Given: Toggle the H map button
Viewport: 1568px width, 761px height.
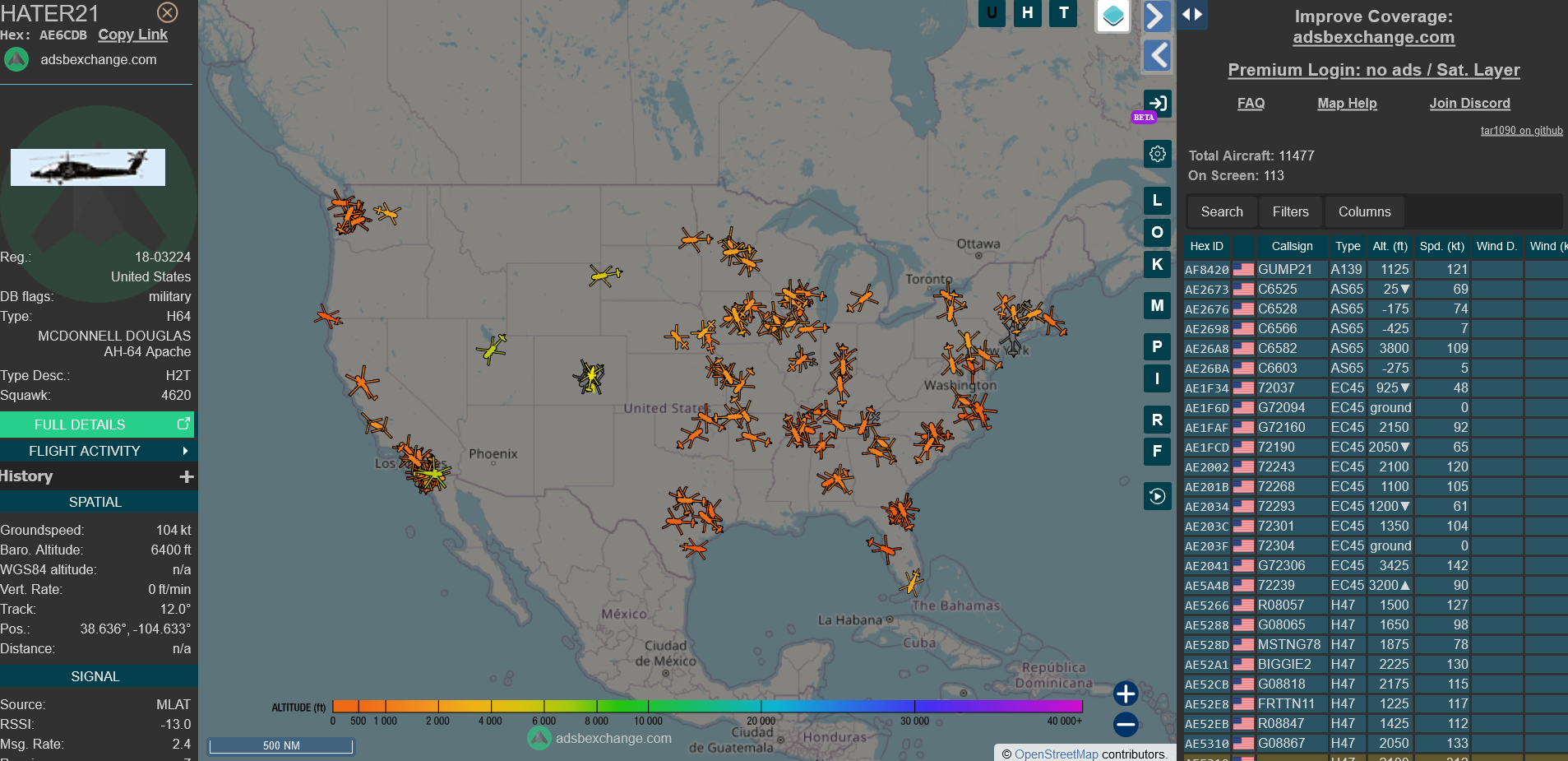Looking at the screenshot, I should (1028, 13).
